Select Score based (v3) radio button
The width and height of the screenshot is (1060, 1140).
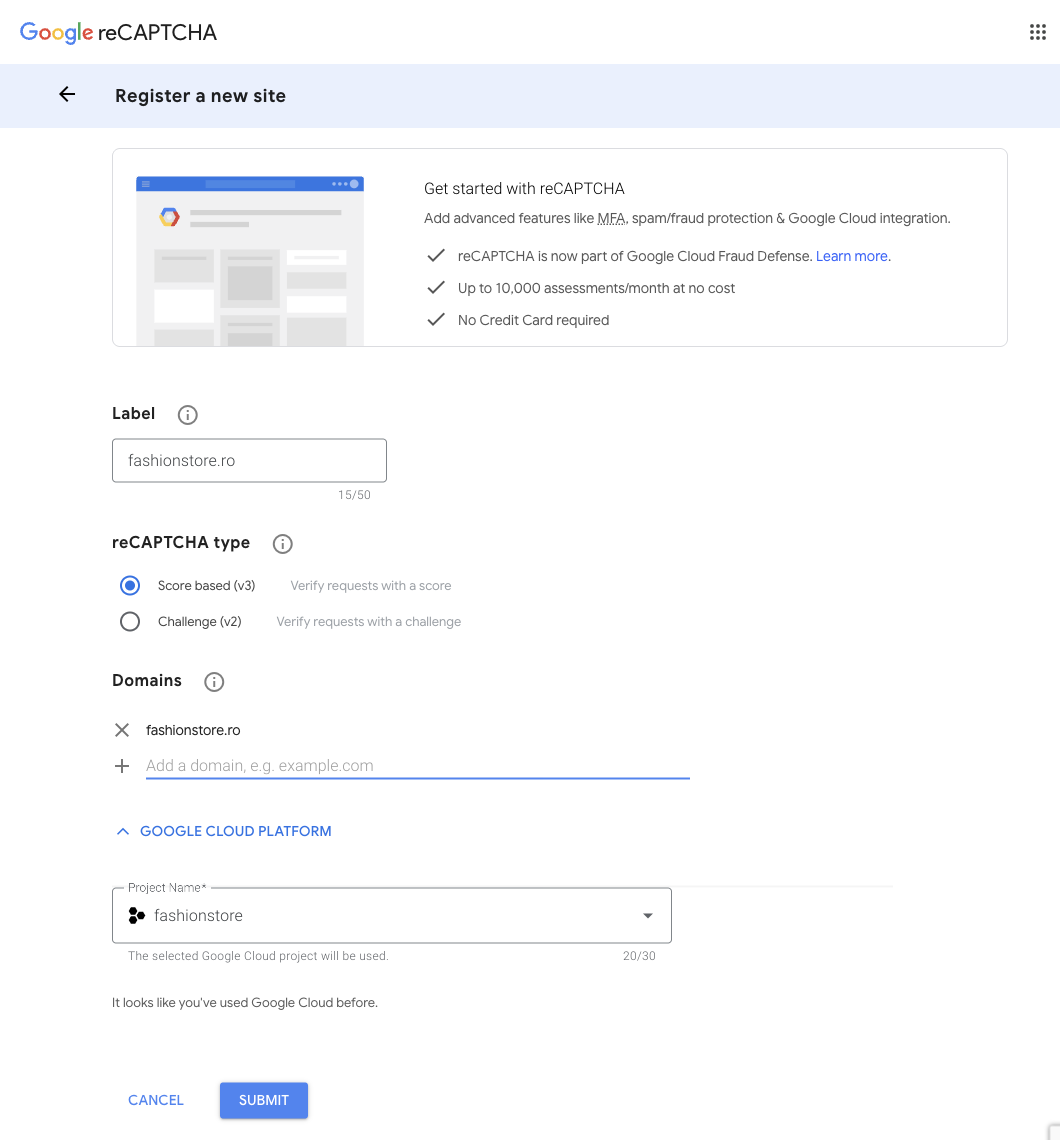click(130, 585)
